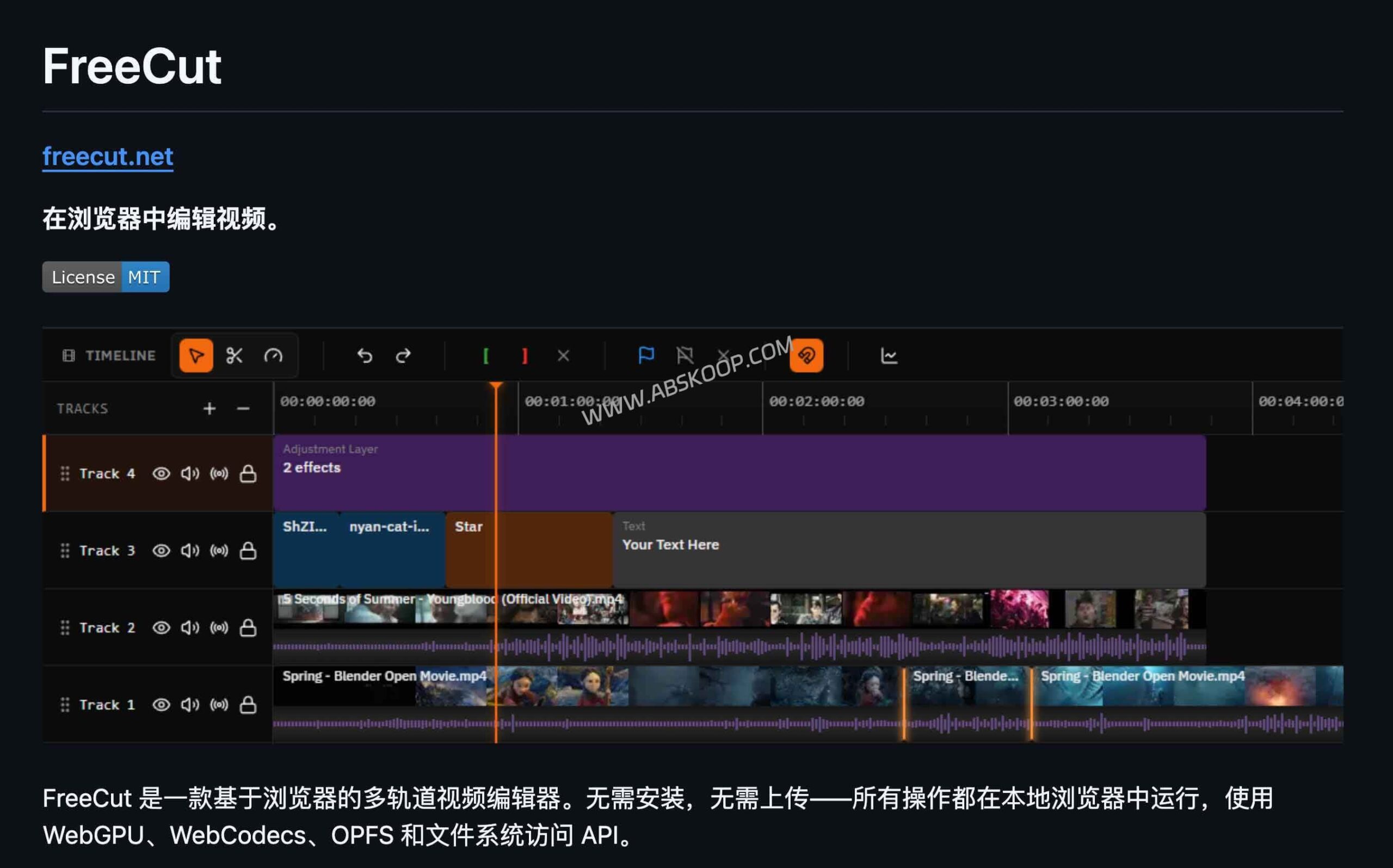Toggle the snapping magnet icon
The width and height of the screenshot is (1393, 868).
807,355
